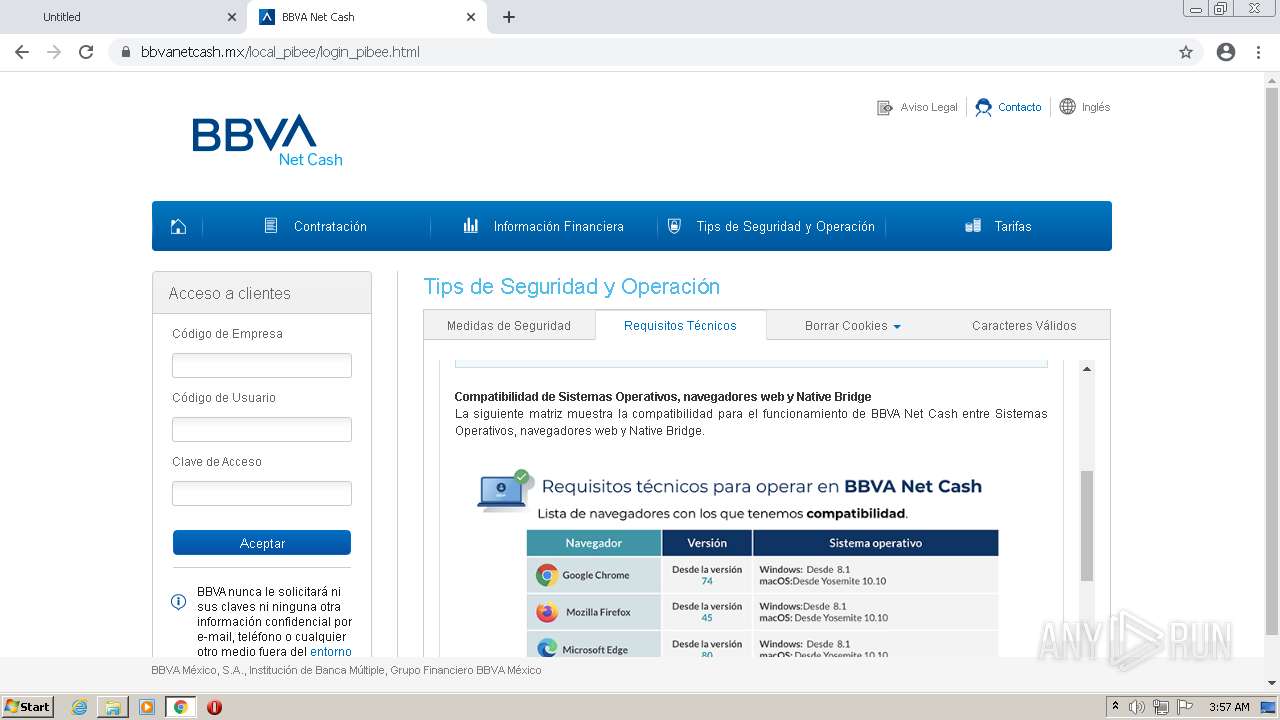This screenshot has height=720, width=1280.
Task: Close the Untitled browser tab
Action: coord(232,17)
